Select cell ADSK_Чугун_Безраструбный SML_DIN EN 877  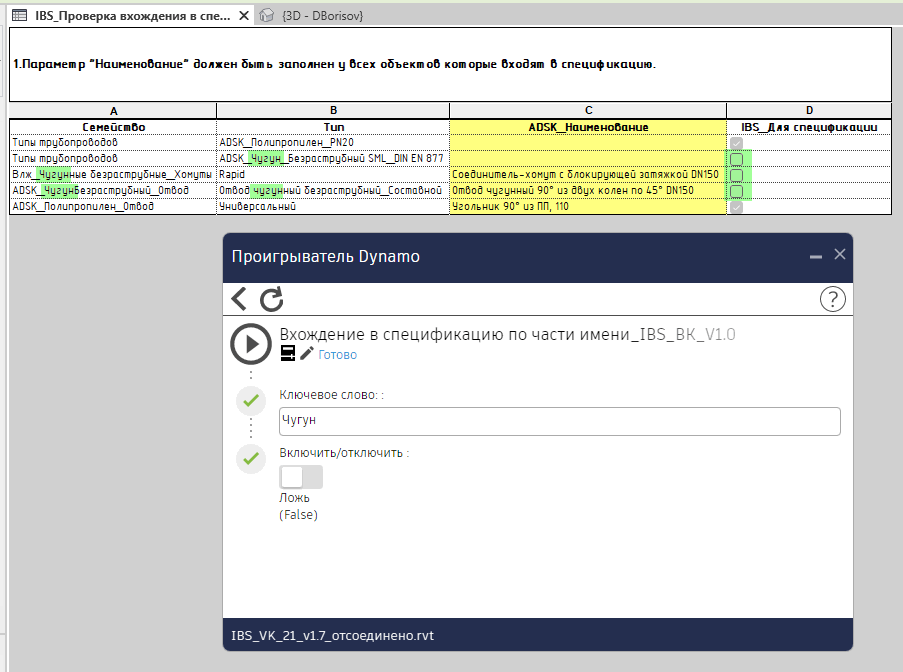click(x=333, y=159)
